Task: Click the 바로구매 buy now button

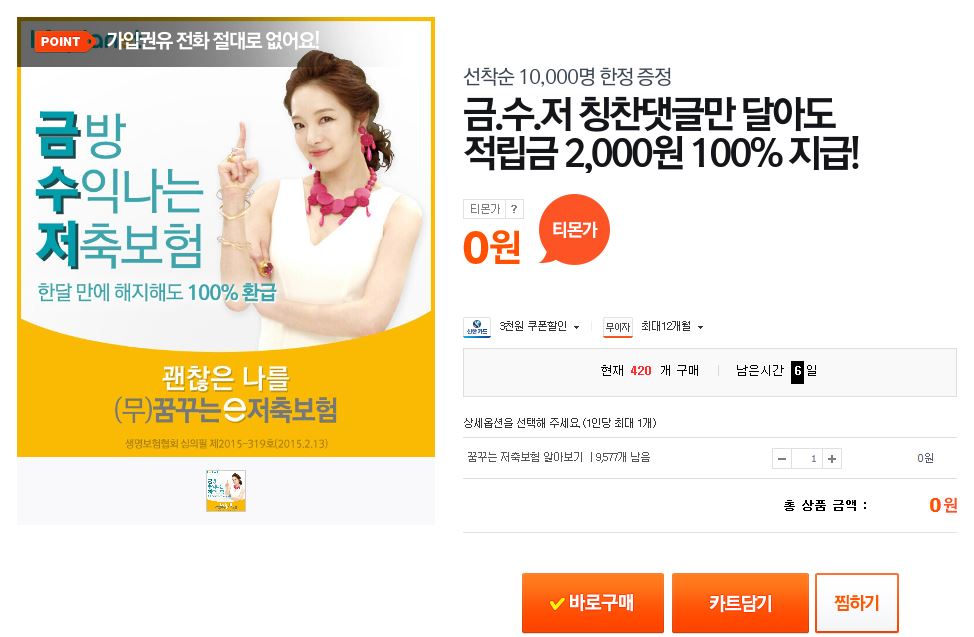Action: pyautogui.click(x=593, y=602)
